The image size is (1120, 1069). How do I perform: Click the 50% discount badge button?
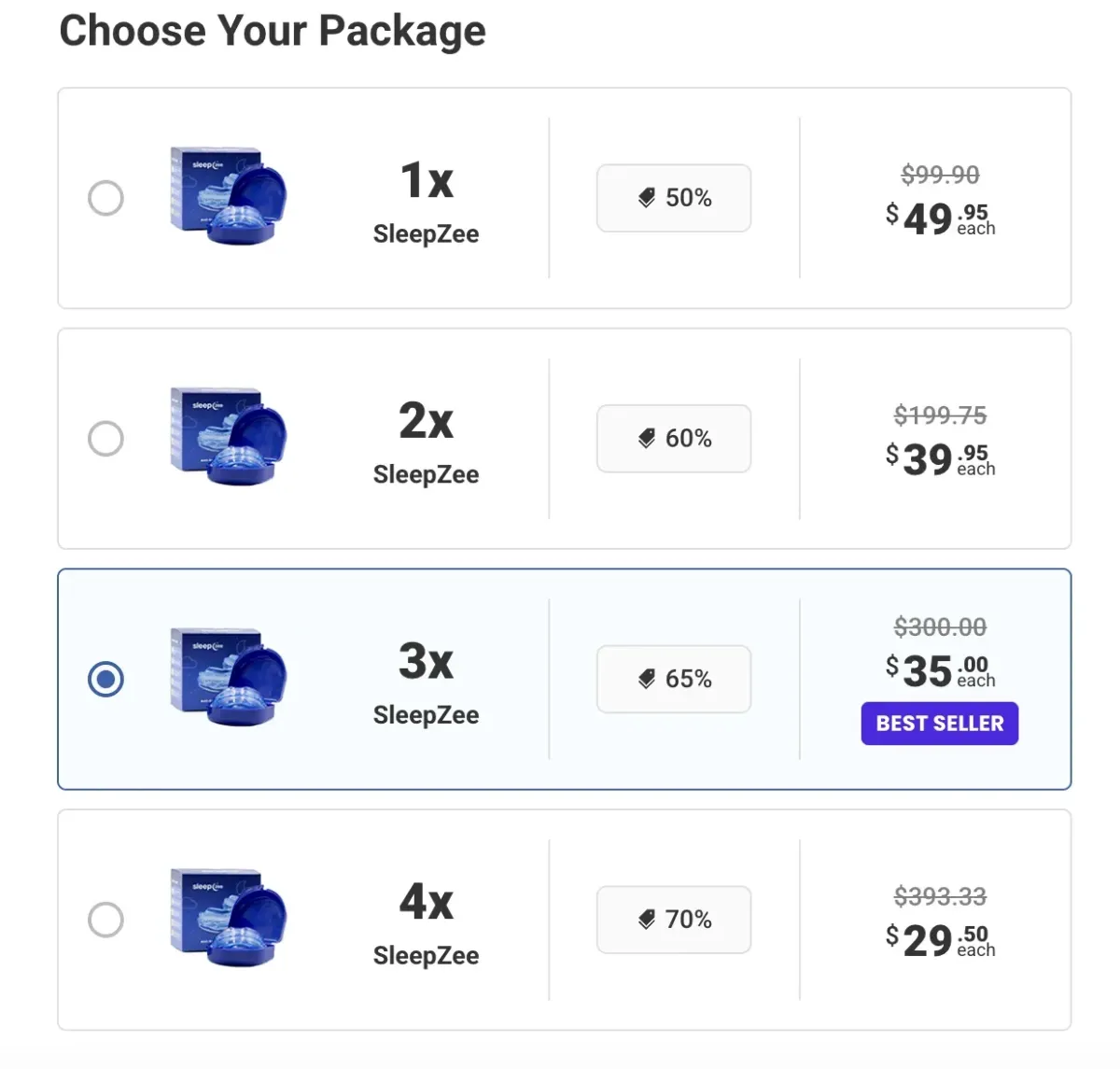click(x=673, y=197)
